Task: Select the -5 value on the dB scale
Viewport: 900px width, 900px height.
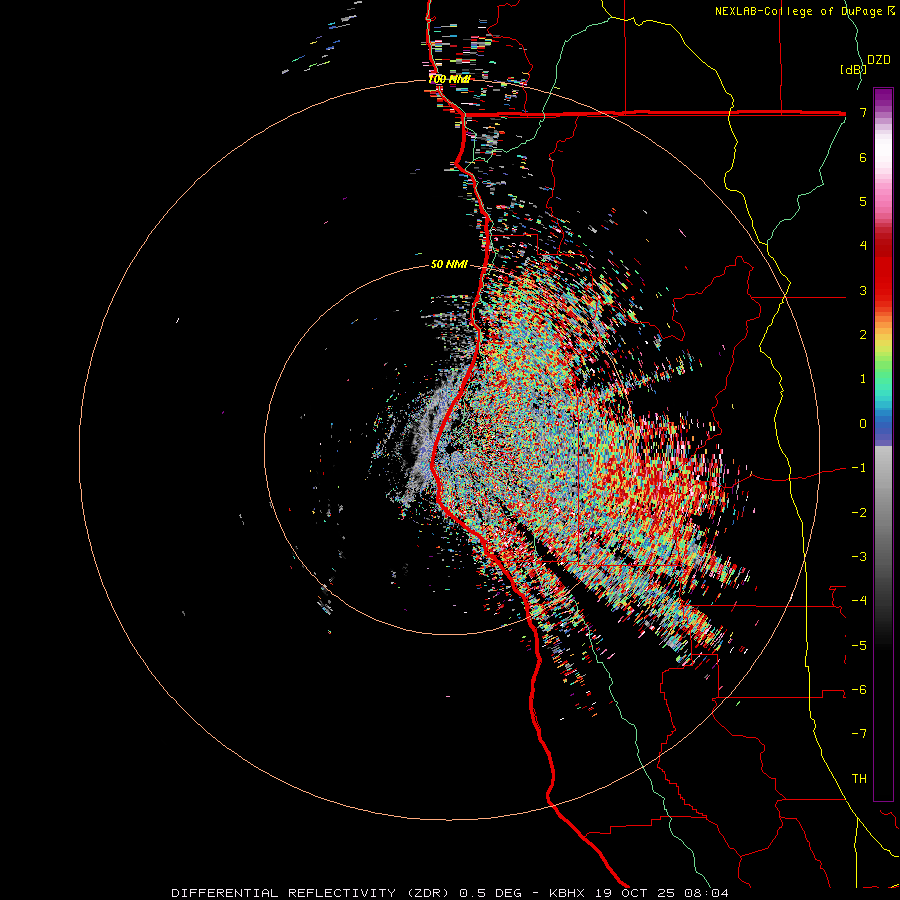Action: point(859,646)
